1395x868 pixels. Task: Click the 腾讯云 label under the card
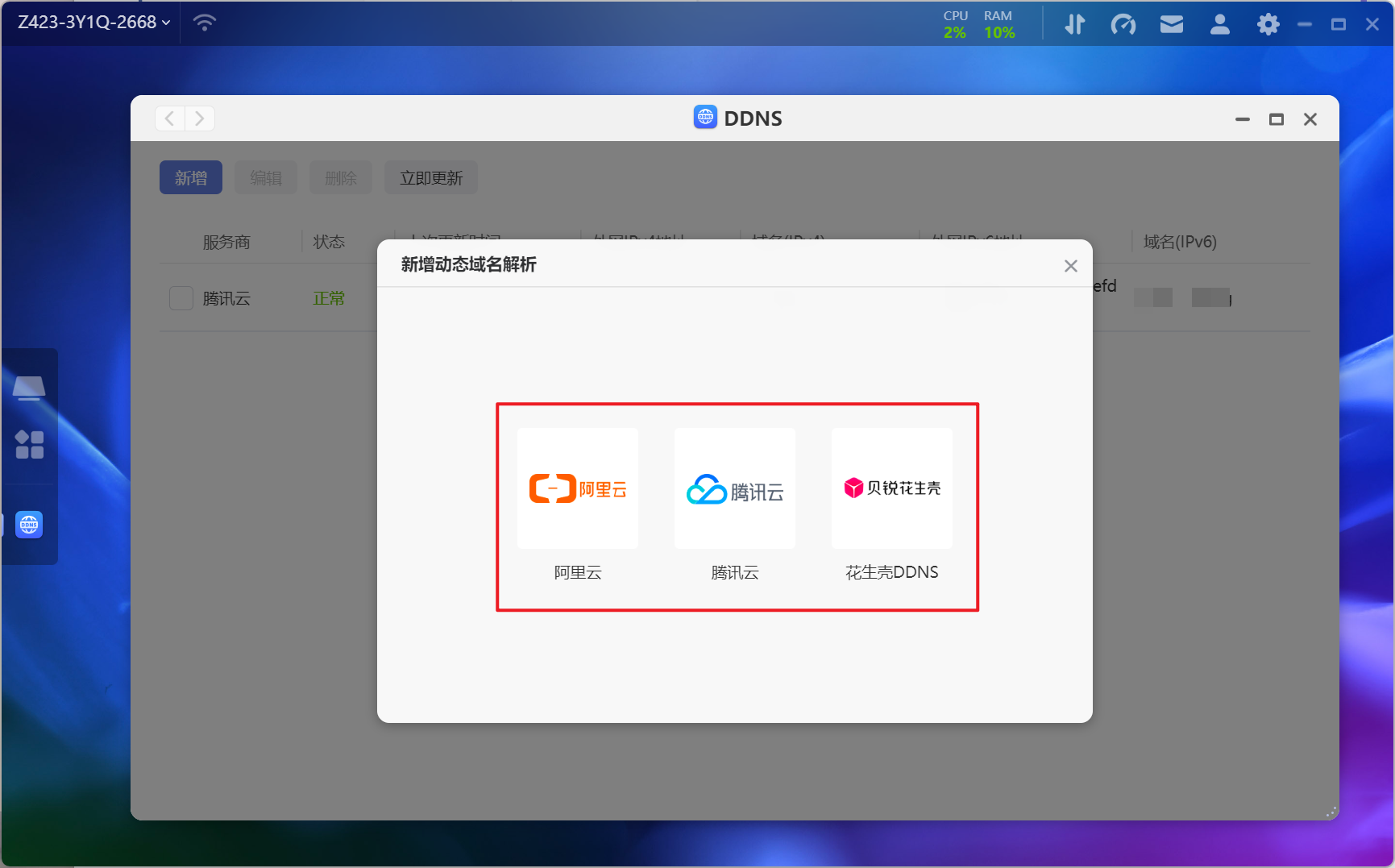click(735, 572)
